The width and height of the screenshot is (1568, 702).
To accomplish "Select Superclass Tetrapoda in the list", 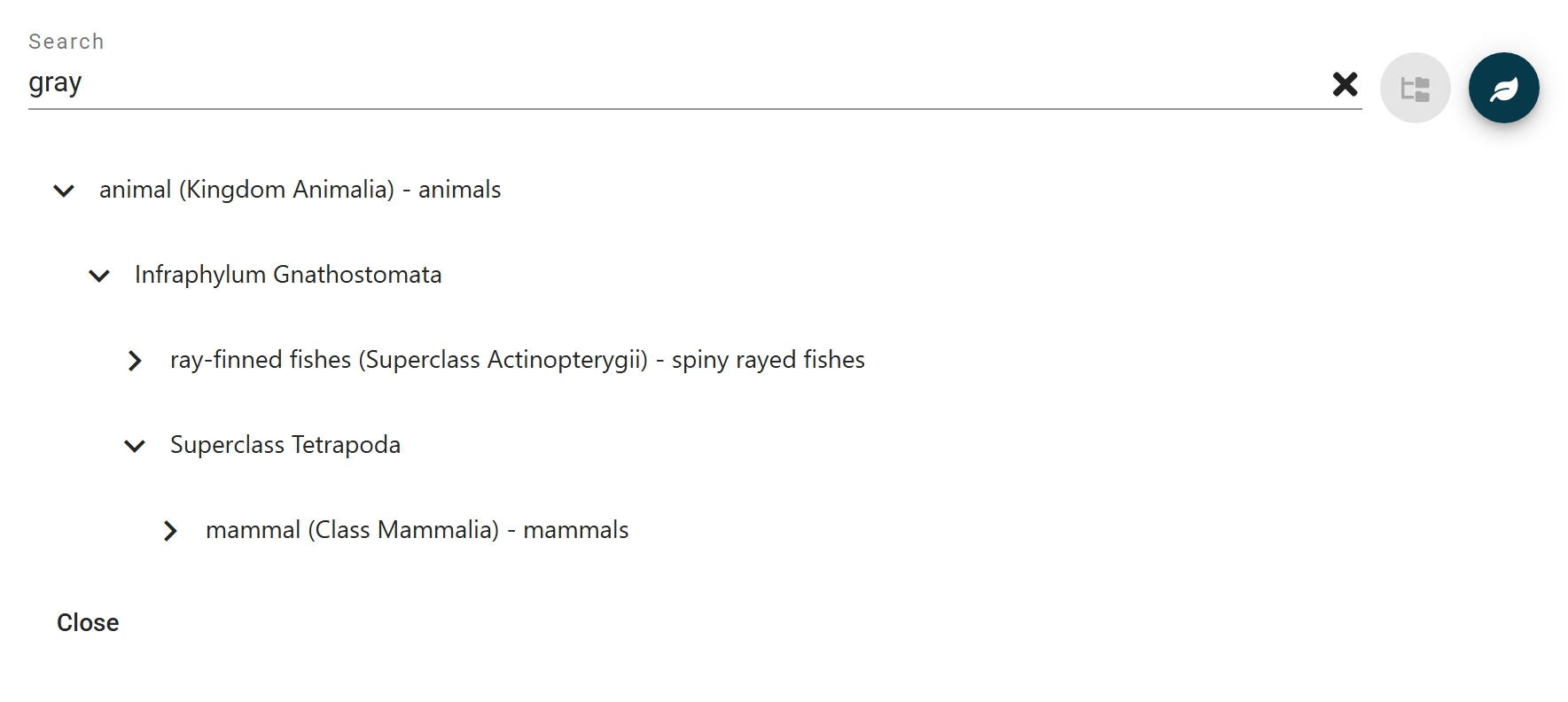I will [286, 445].
